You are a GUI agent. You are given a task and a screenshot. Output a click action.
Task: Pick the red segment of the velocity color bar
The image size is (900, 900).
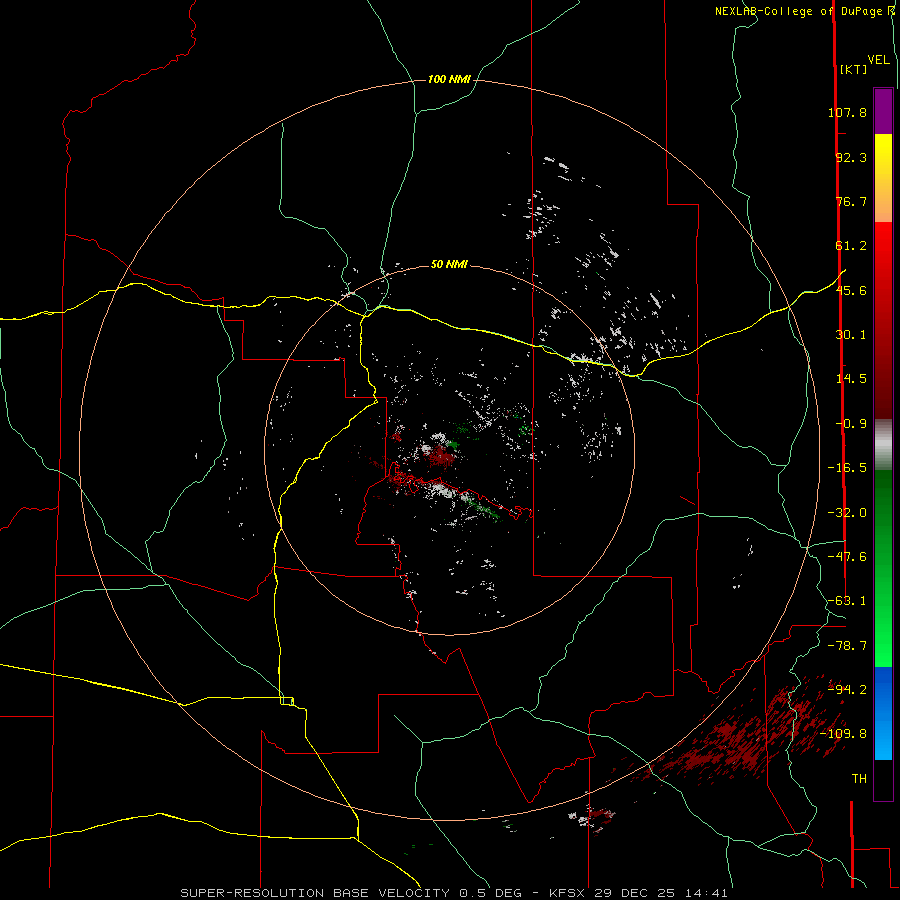click(883, 320)
